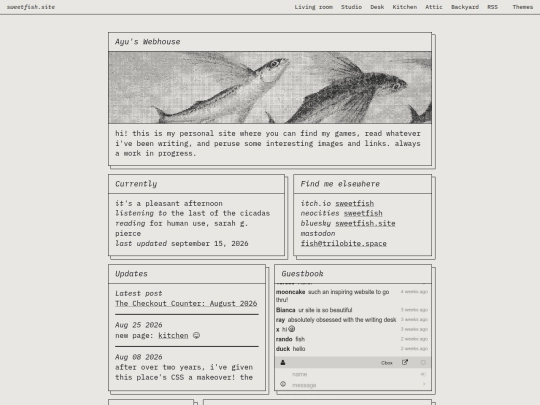Click 'last updated september 15, 2026' text
The width and height of the screenshot is (540, 405).
coord(181,243)
